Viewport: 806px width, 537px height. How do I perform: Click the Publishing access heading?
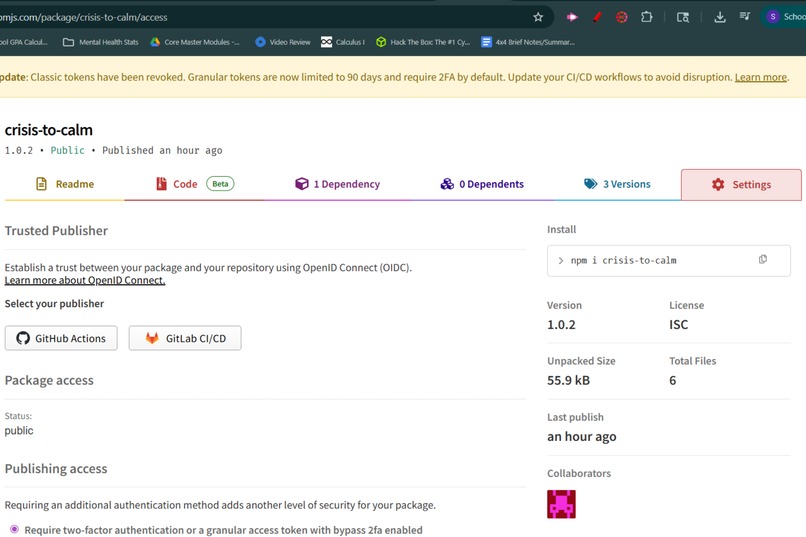click(x=56, y=469)
